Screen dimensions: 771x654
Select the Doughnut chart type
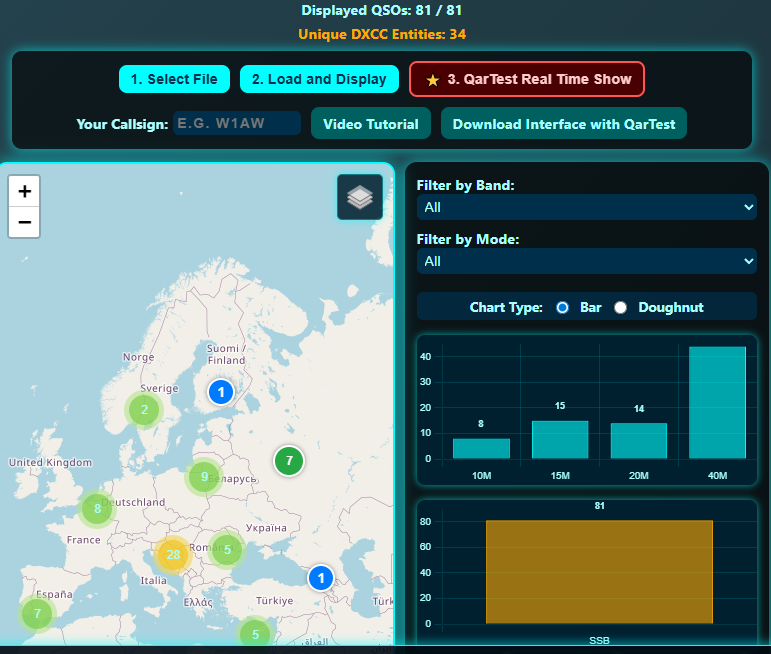pyautogui.click(x=621, y=307)
